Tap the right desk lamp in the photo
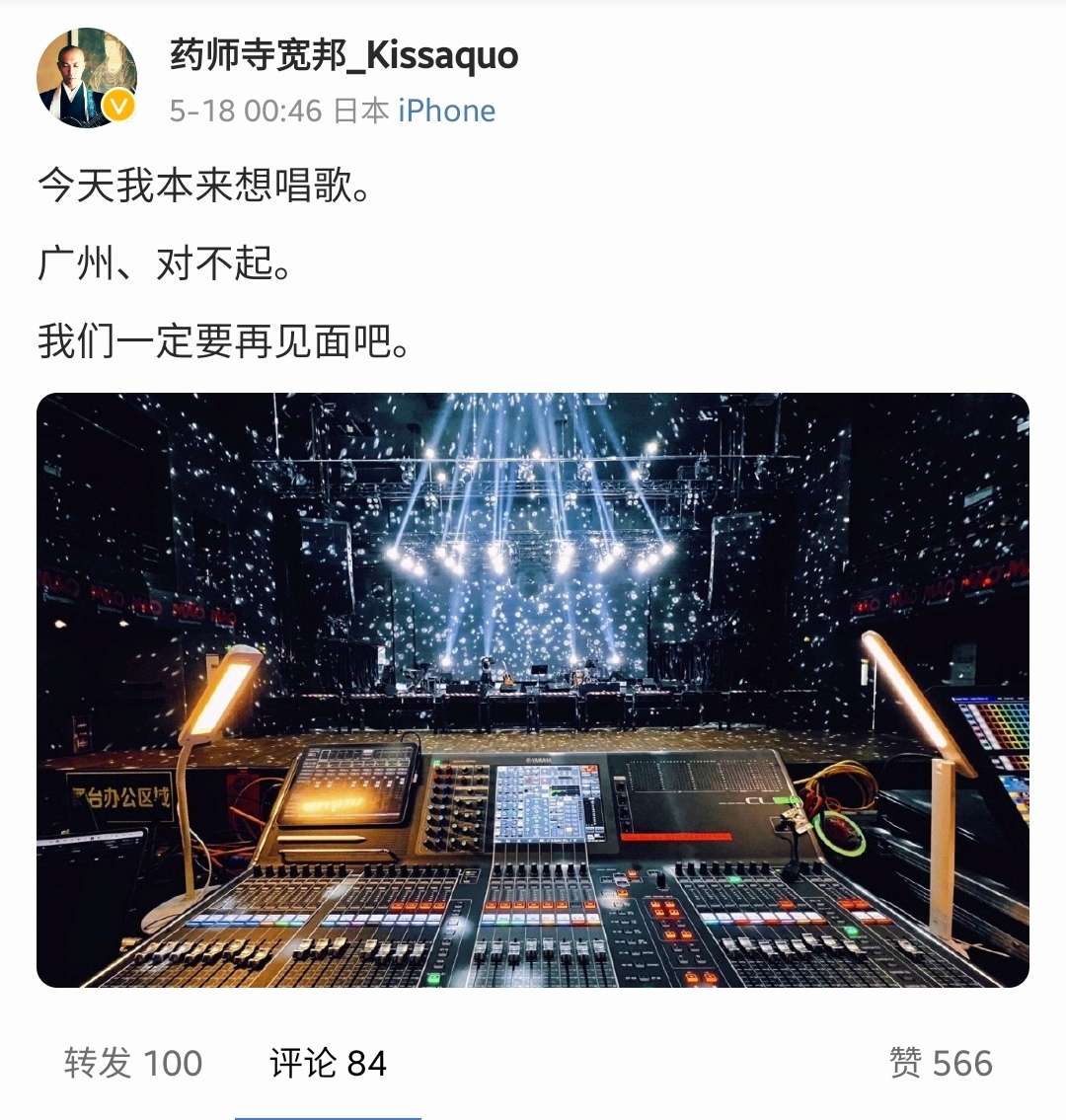This screenshot has width=1066, height=1120. [x=917, y=704]
